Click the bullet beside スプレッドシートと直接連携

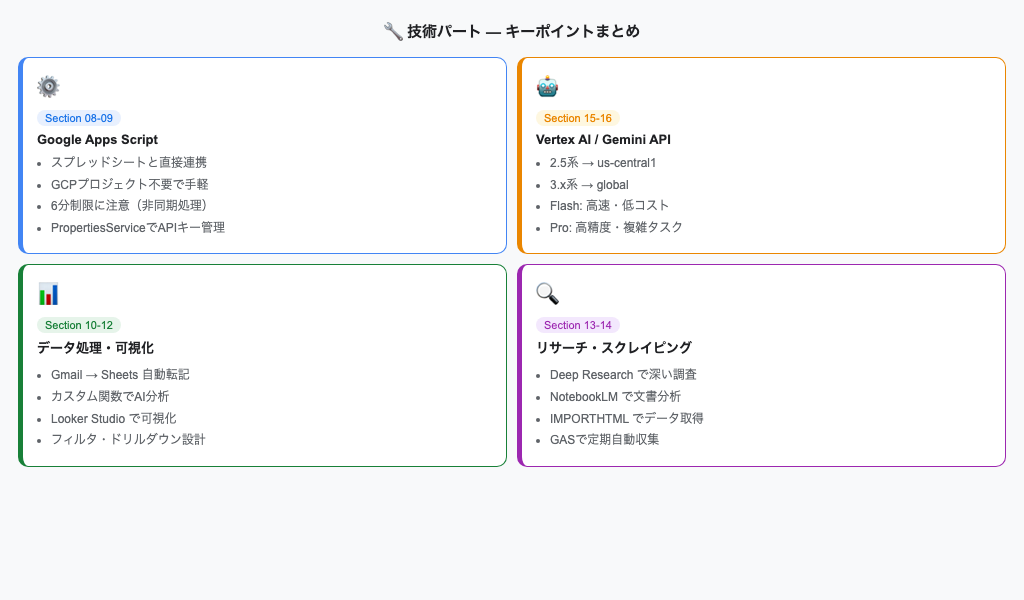point(40,163)
